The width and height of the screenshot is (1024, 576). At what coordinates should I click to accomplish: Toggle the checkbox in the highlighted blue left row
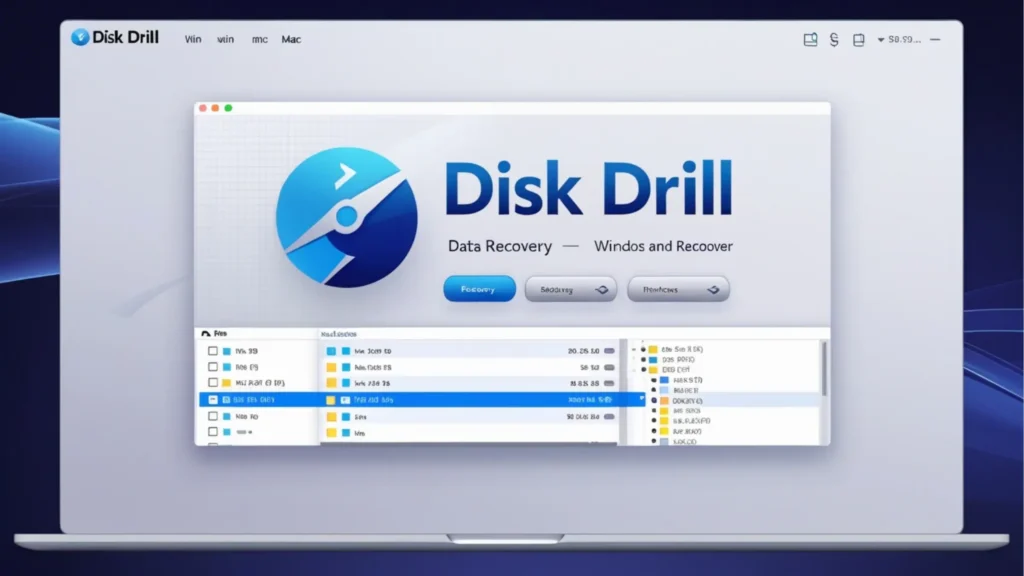213,399
